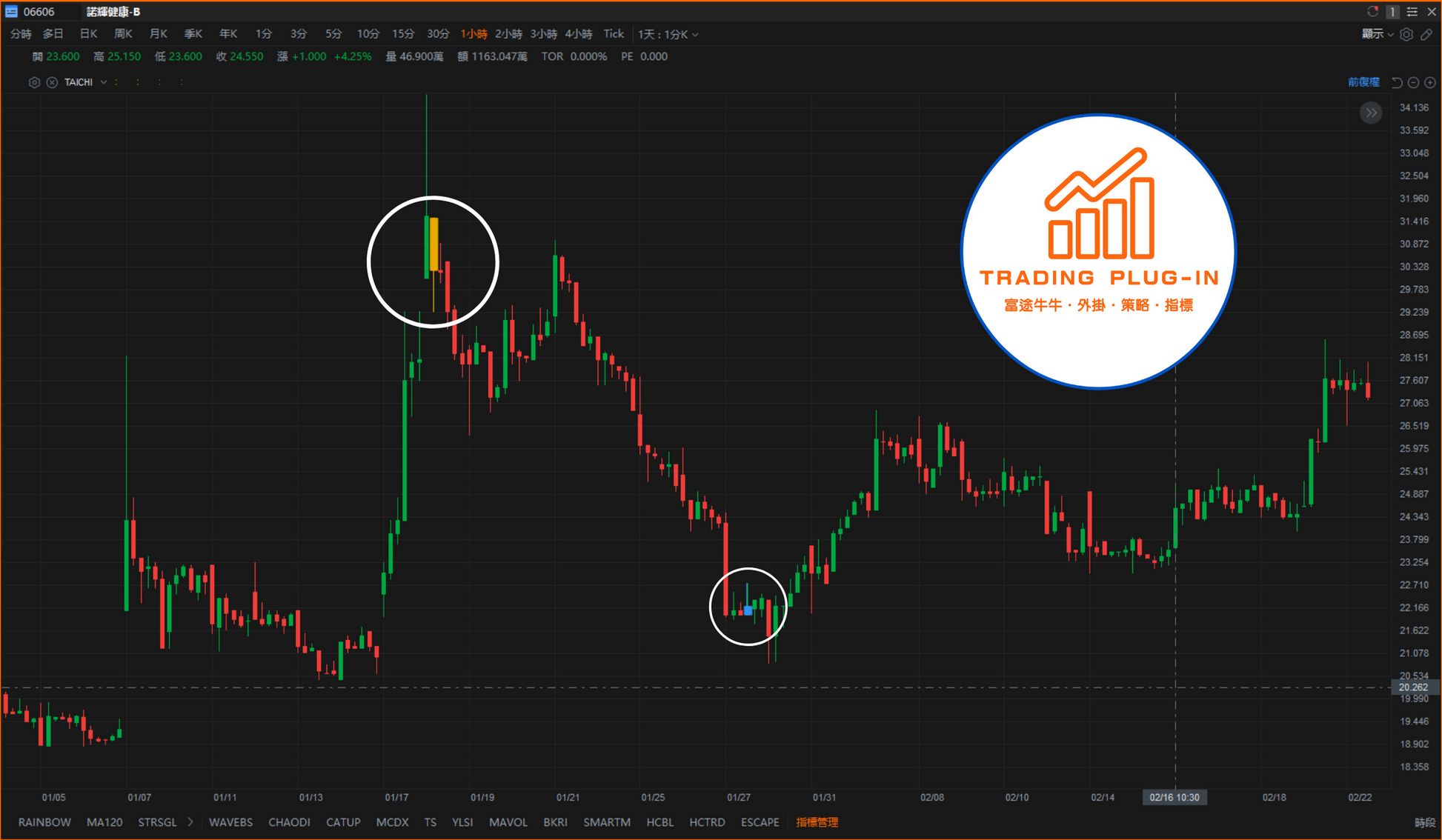
Task: Click the 時段 session button
Action: click(x=1424, y=822)
